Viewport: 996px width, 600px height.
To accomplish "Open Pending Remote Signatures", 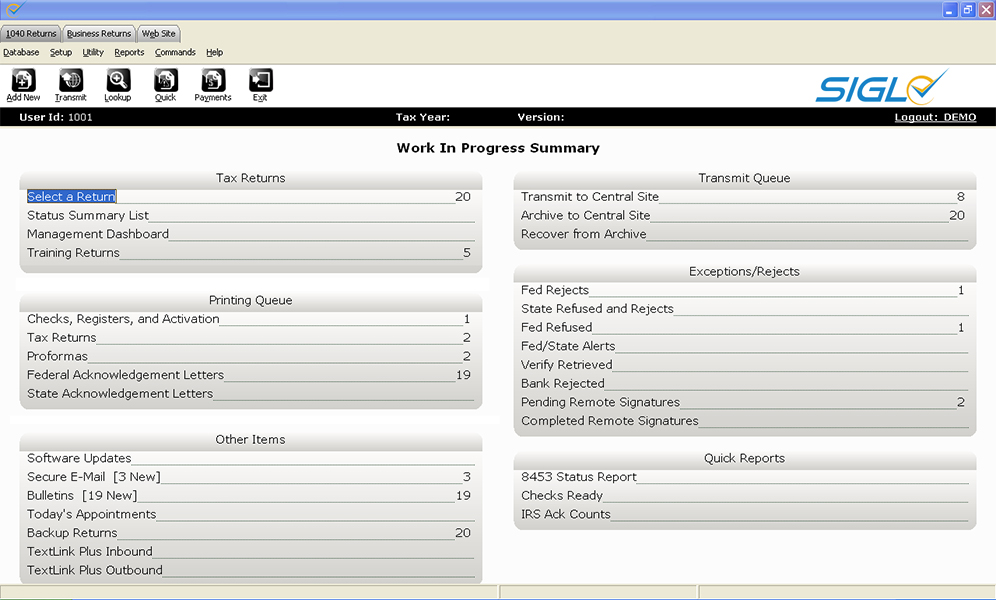I will tap(600, 402).
